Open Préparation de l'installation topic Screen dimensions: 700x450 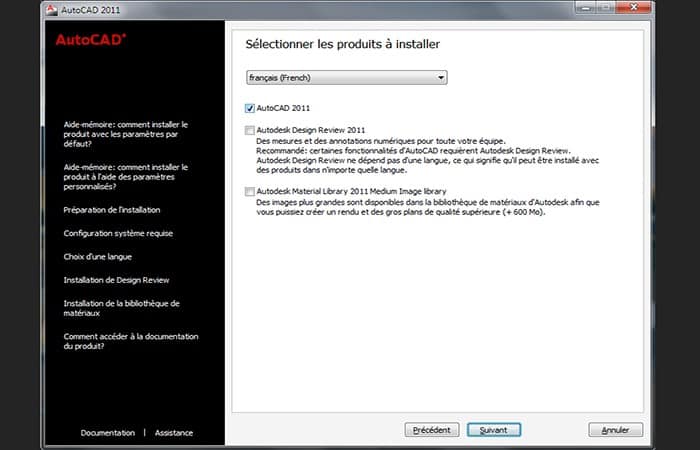coord(112,210)
